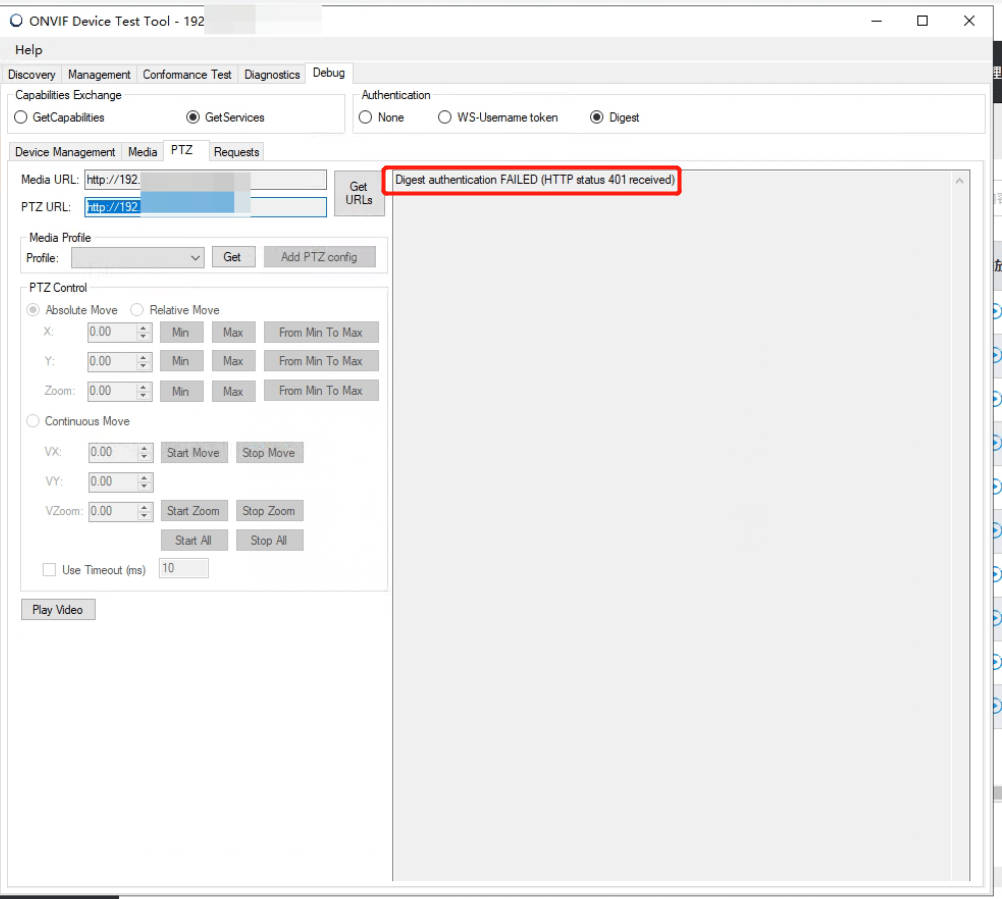This screenshot has width=1002, height=899.
Task: Click the Add PTZ config button
Action: click(x=320, y=257)
